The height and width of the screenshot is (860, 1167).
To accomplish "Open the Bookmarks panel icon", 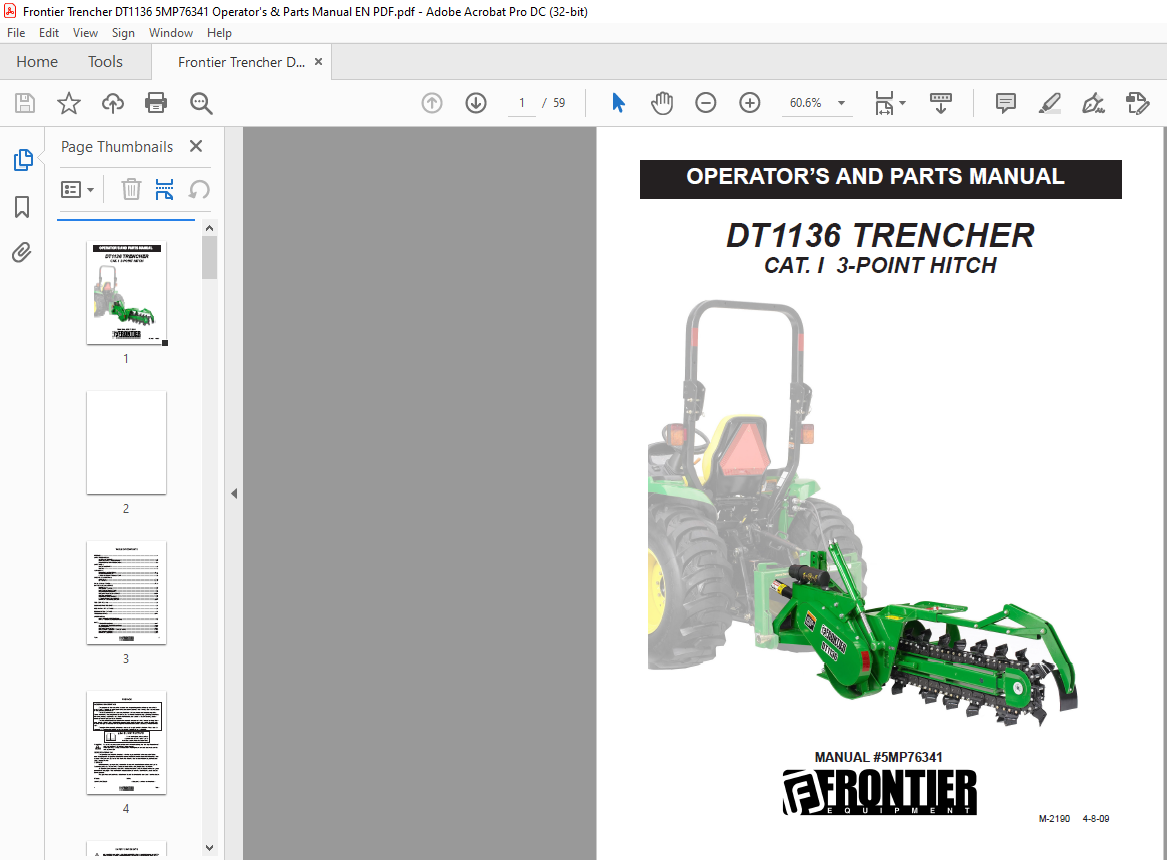I will [22, 207].
